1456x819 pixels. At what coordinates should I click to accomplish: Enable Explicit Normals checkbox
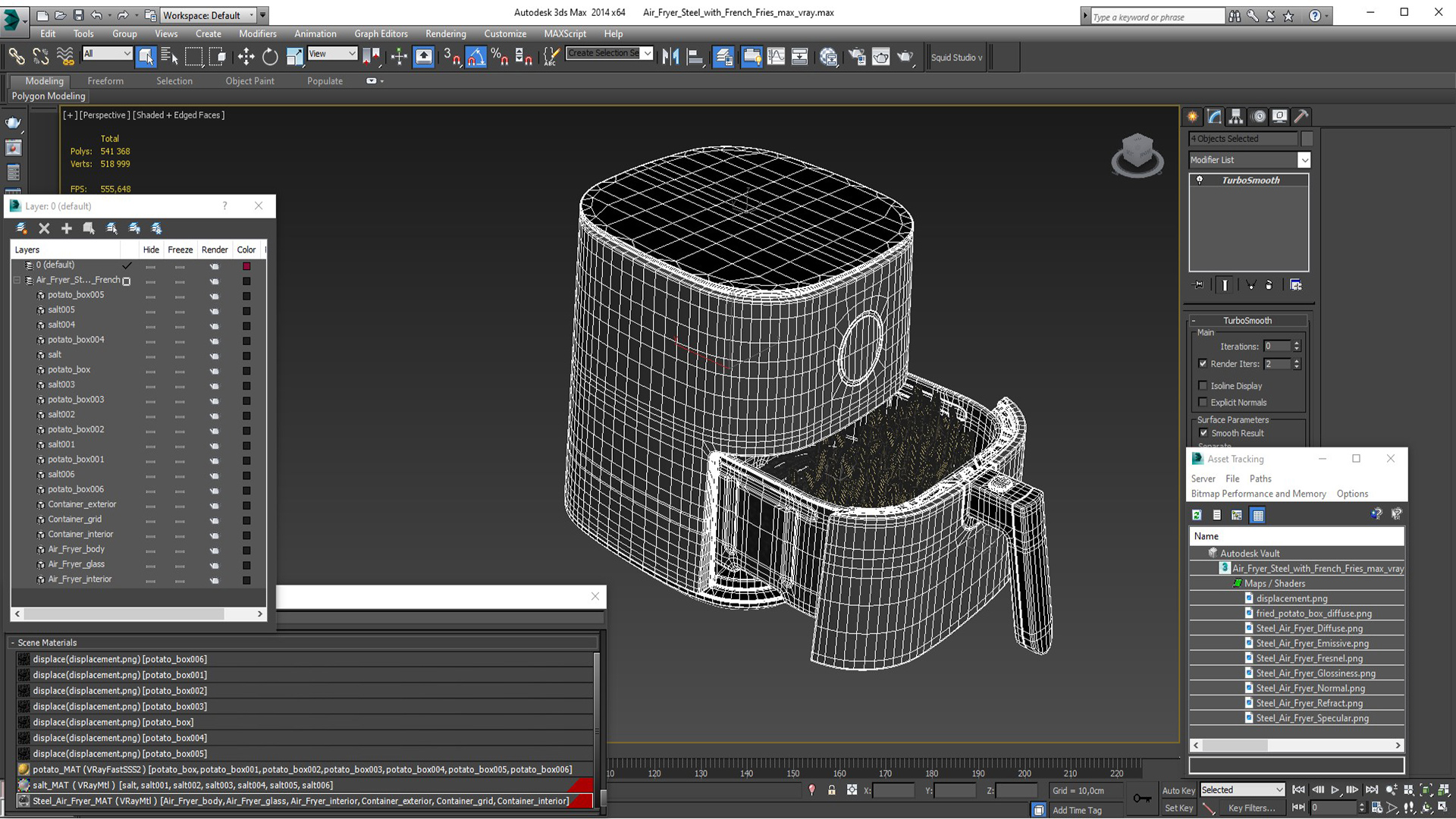pos(1203,403)
